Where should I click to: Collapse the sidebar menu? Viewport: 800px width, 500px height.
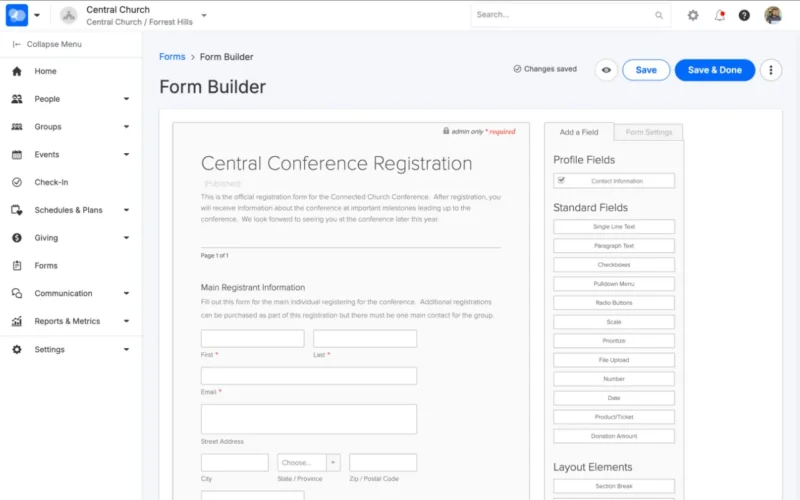pos(47,44)
